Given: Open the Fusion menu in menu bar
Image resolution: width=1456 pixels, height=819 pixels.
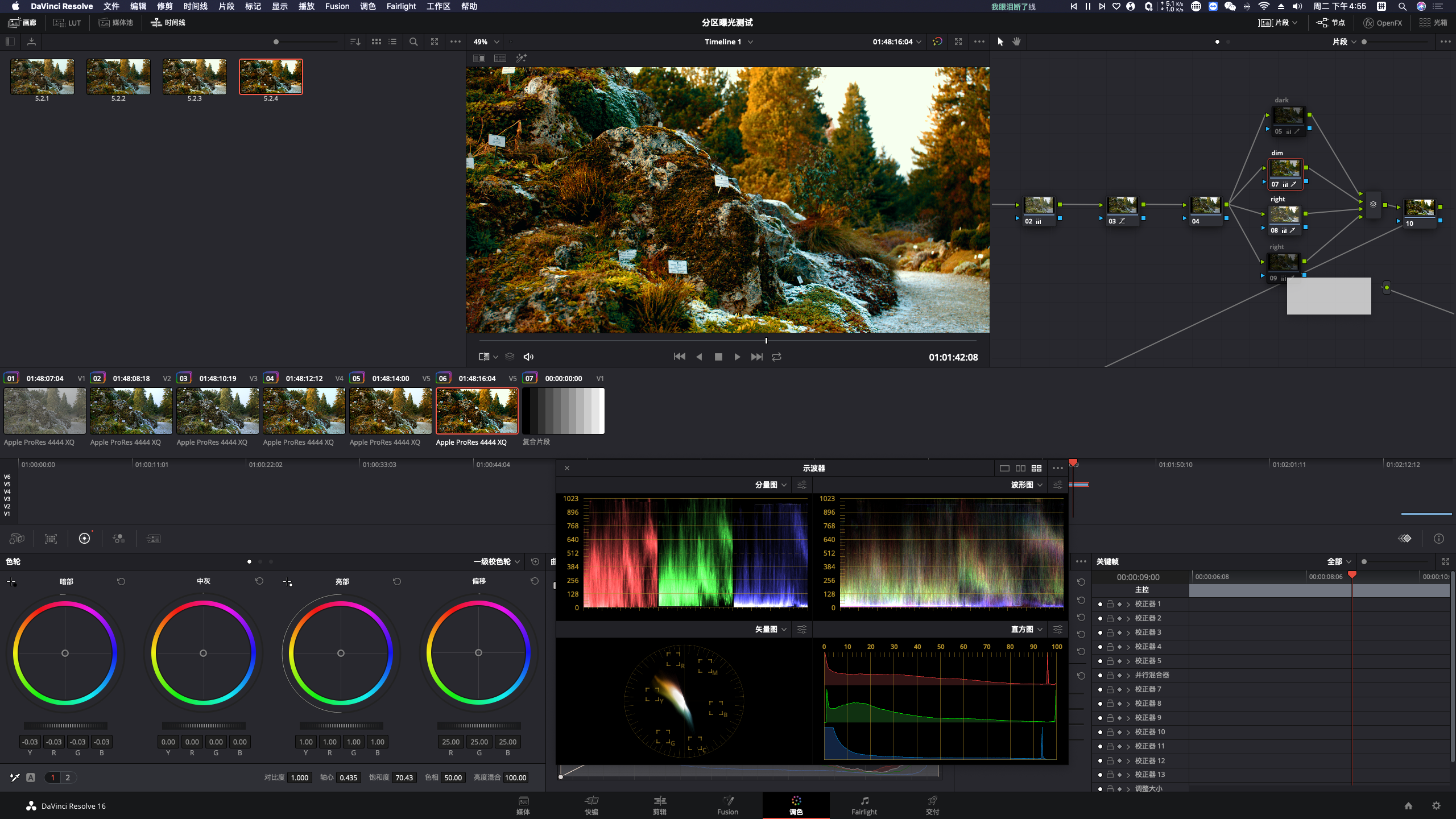Looking at the screenshot, I should 337,6.
